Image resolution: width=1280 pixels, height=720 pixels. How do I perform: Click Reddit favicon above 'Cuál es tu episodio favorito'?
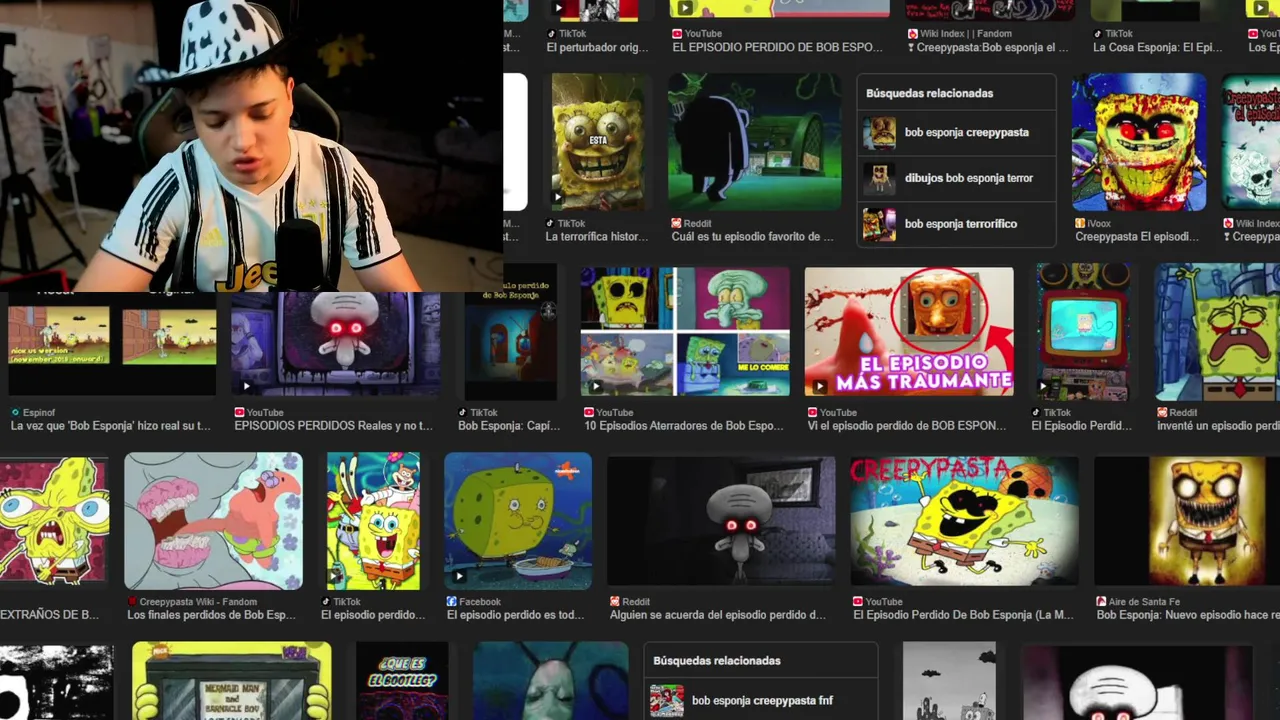pyautogui.click(x=676, y=224)
